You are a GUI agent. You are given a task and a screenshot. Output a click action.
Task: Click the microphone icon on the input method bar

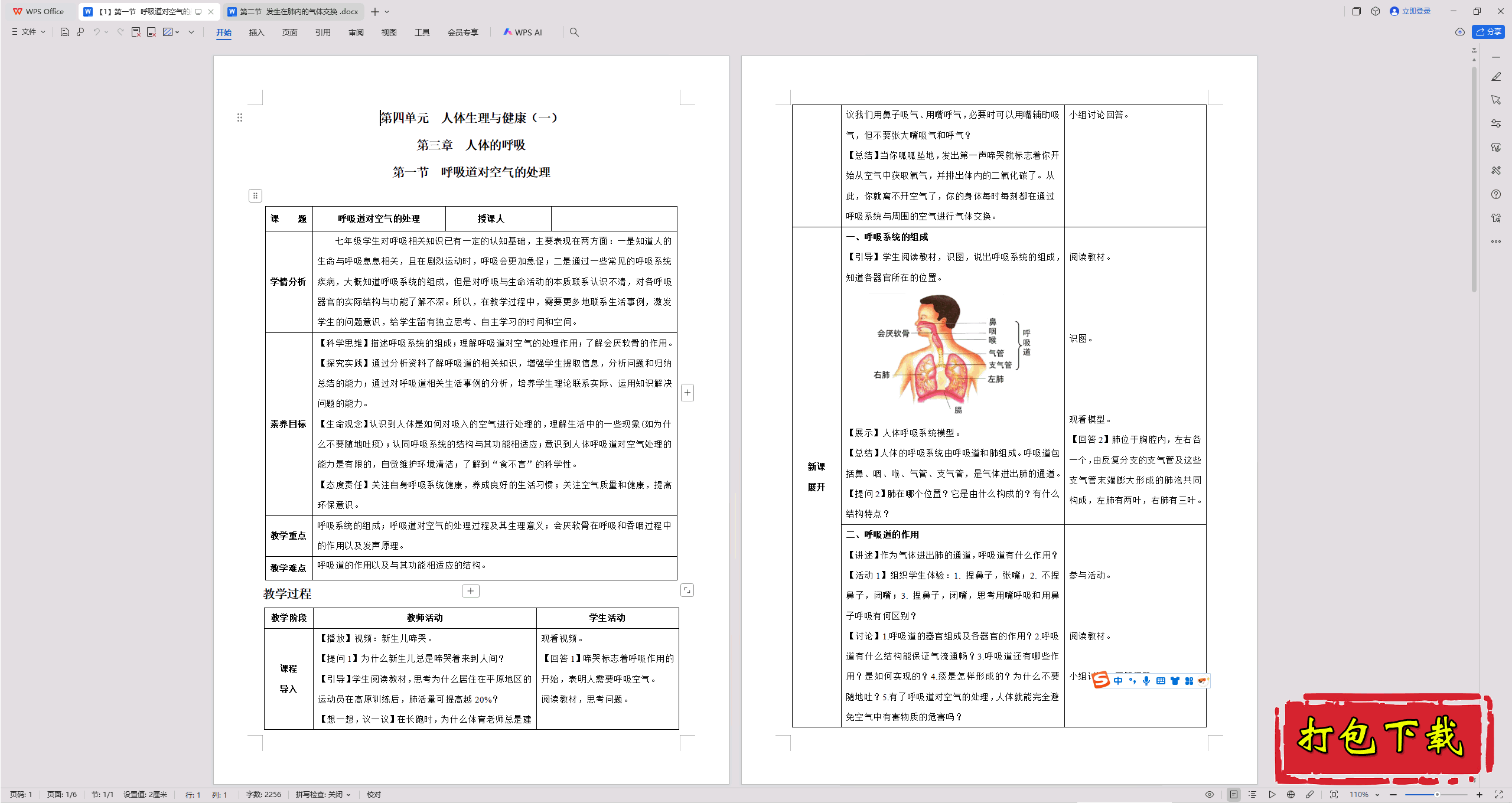pyautogui.click(x=1146, y=681)
